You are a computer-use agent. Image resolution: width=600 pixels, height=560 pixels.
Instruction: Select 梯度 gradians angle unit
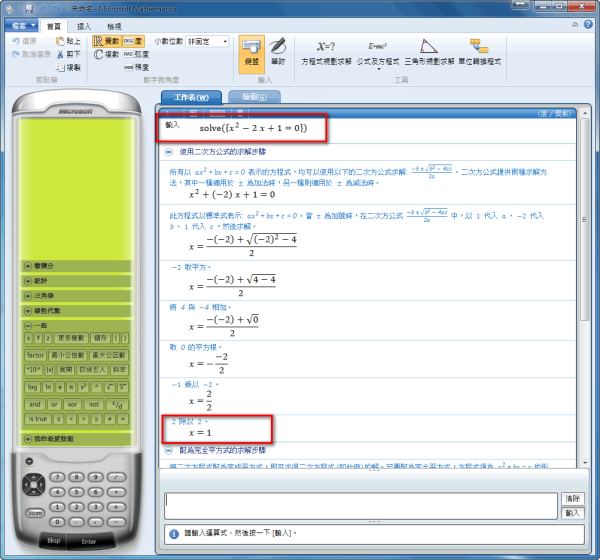pyautogui.click(x=136, y=67)
